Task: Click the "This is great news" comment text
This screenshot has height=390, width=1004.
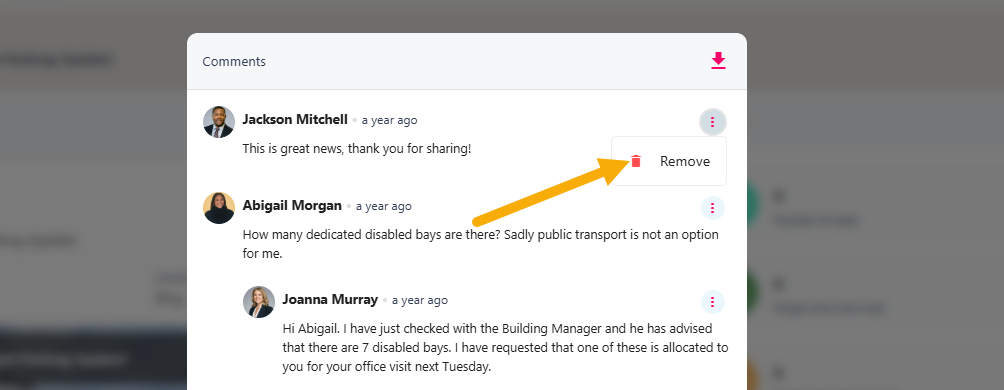Action: point(357,149)
